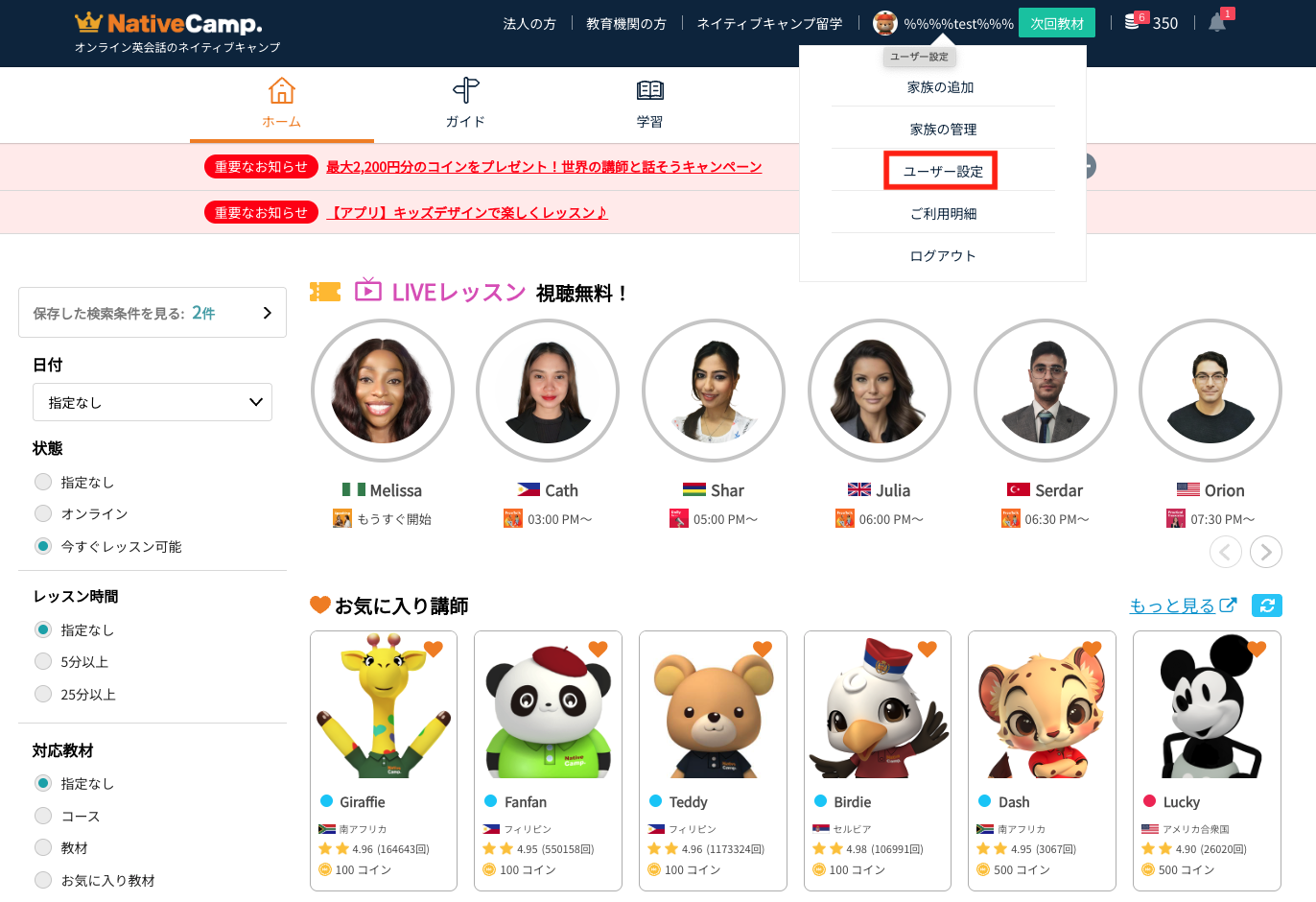Viewport: 1316px width, 902px height.
Task: Click the user avatar icon in header
Action: (884, 23)
